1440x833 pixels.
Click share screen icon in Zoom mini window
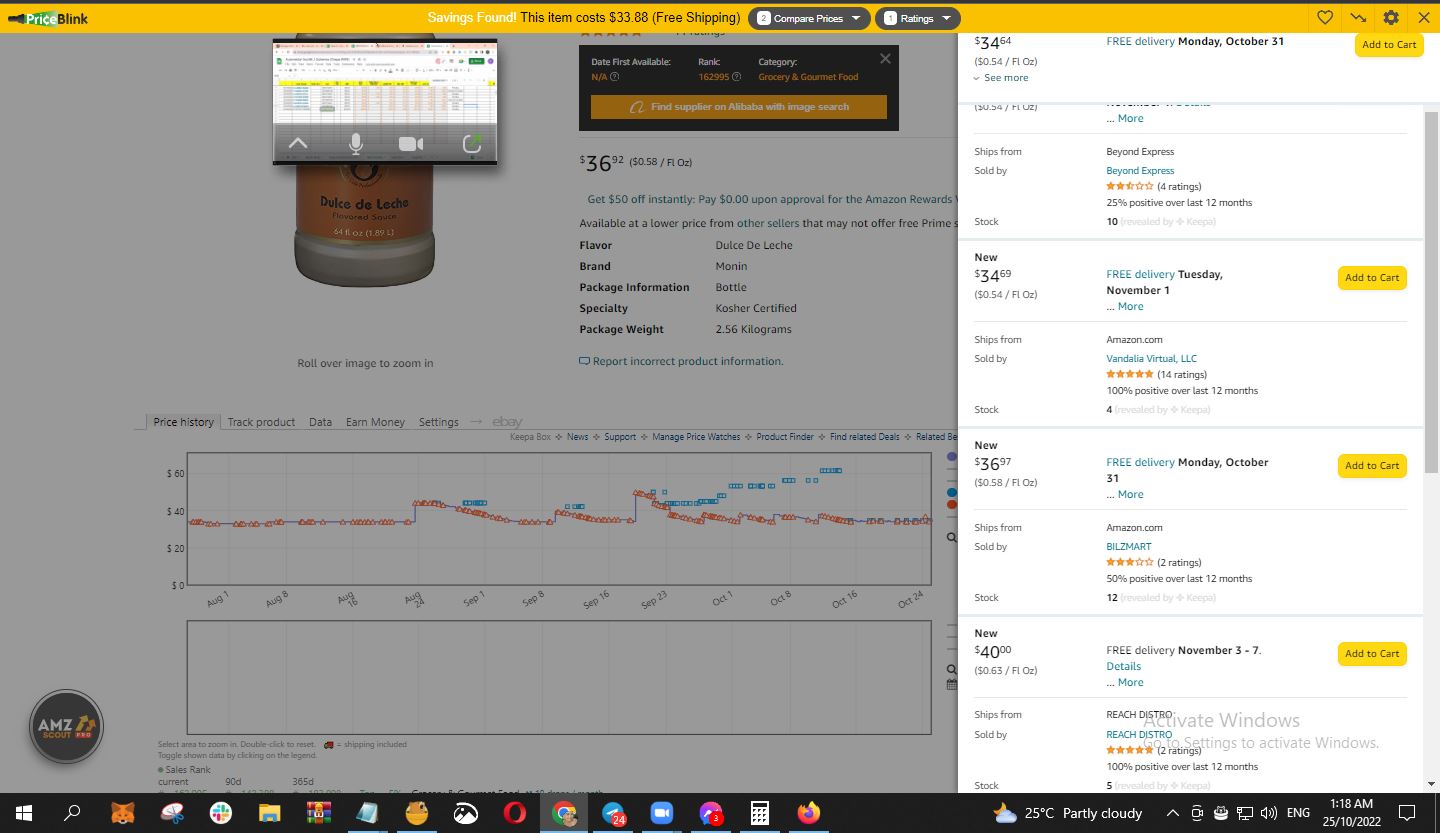coord(472,144)
